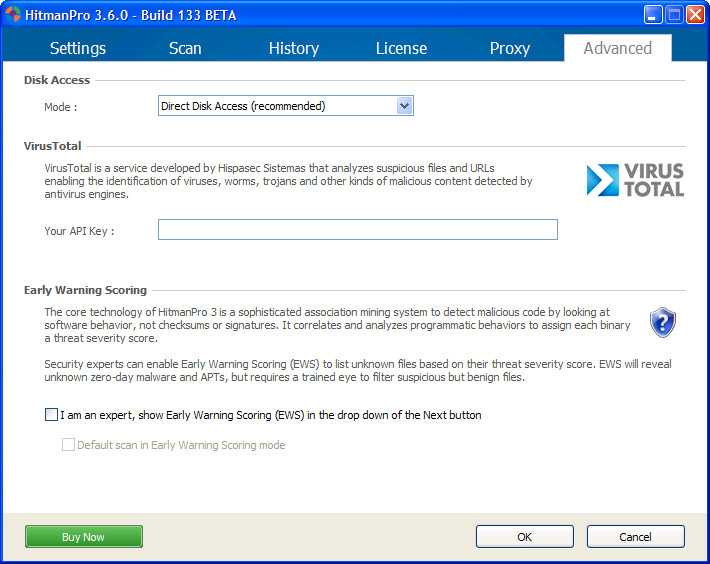Go to the Proxy tab
The width and height of the screenshot is (710, 564).
point(509,48)
